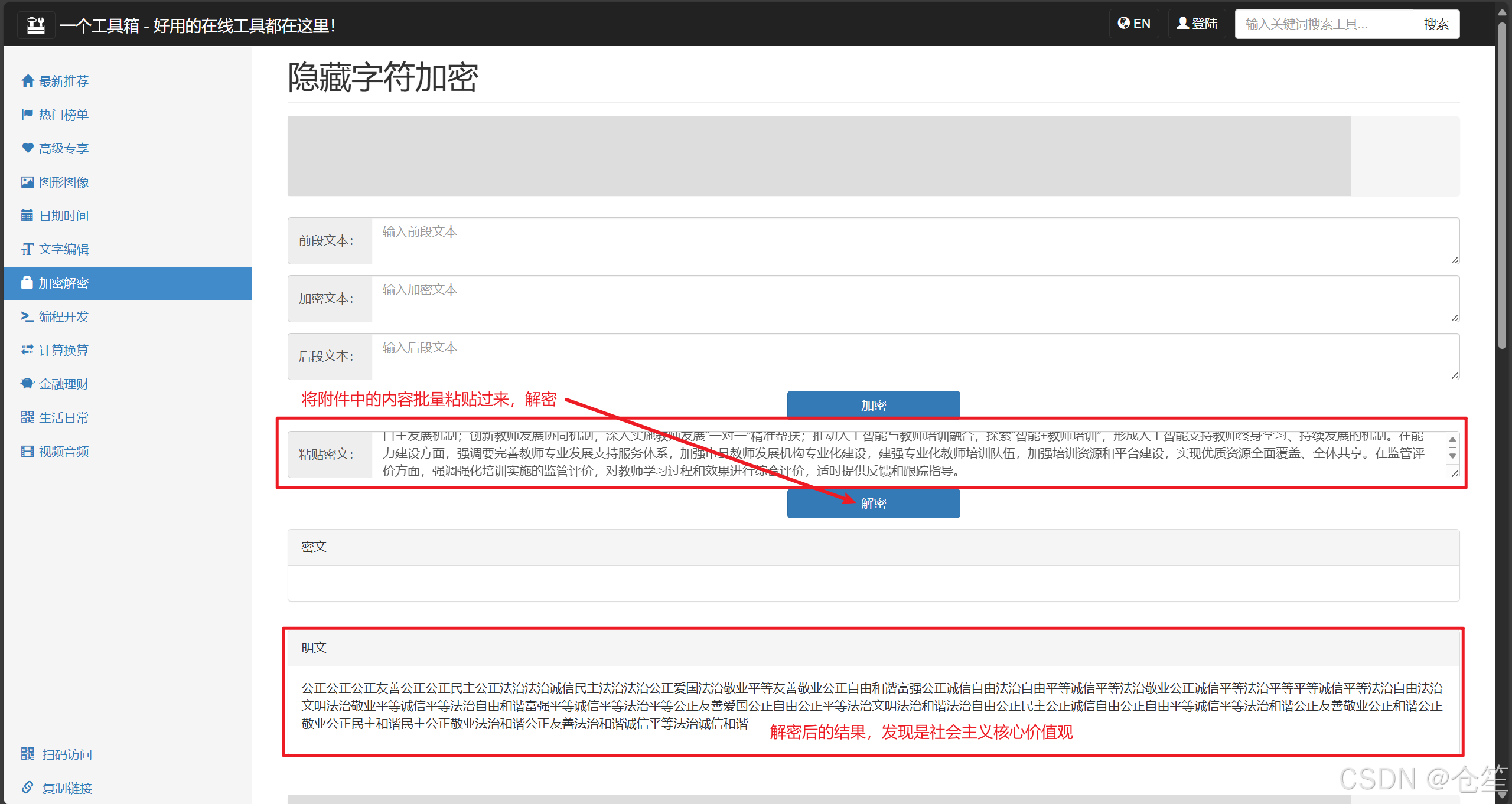Screen dimensions: 1512x804
Task: Click the film icon beside 视频音频
Action: (27, 452)
